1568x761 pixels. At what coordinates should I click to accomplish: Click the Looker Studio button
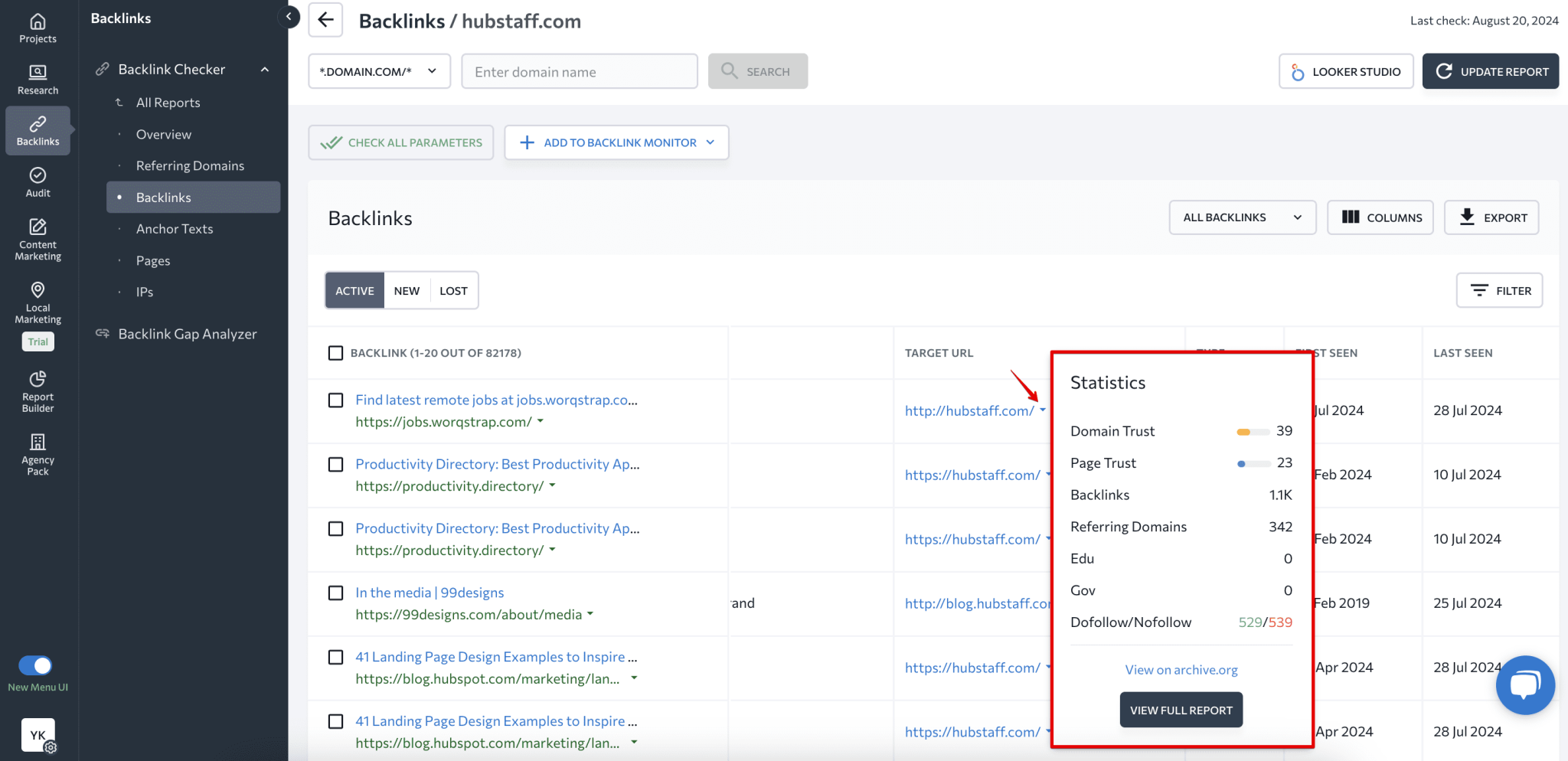point(1346,71)
